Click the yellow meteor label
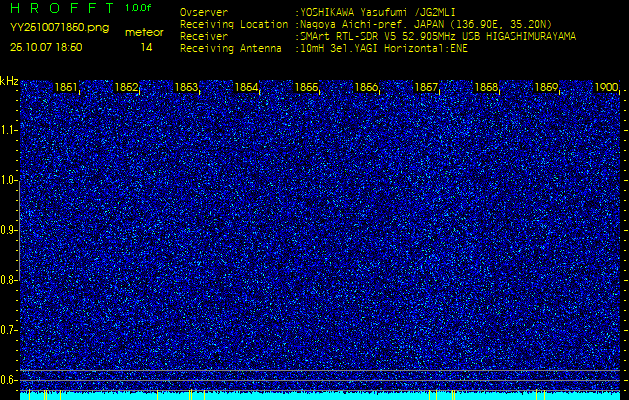The height and width of the screenshot is (400, 629). tap(144, 32)
